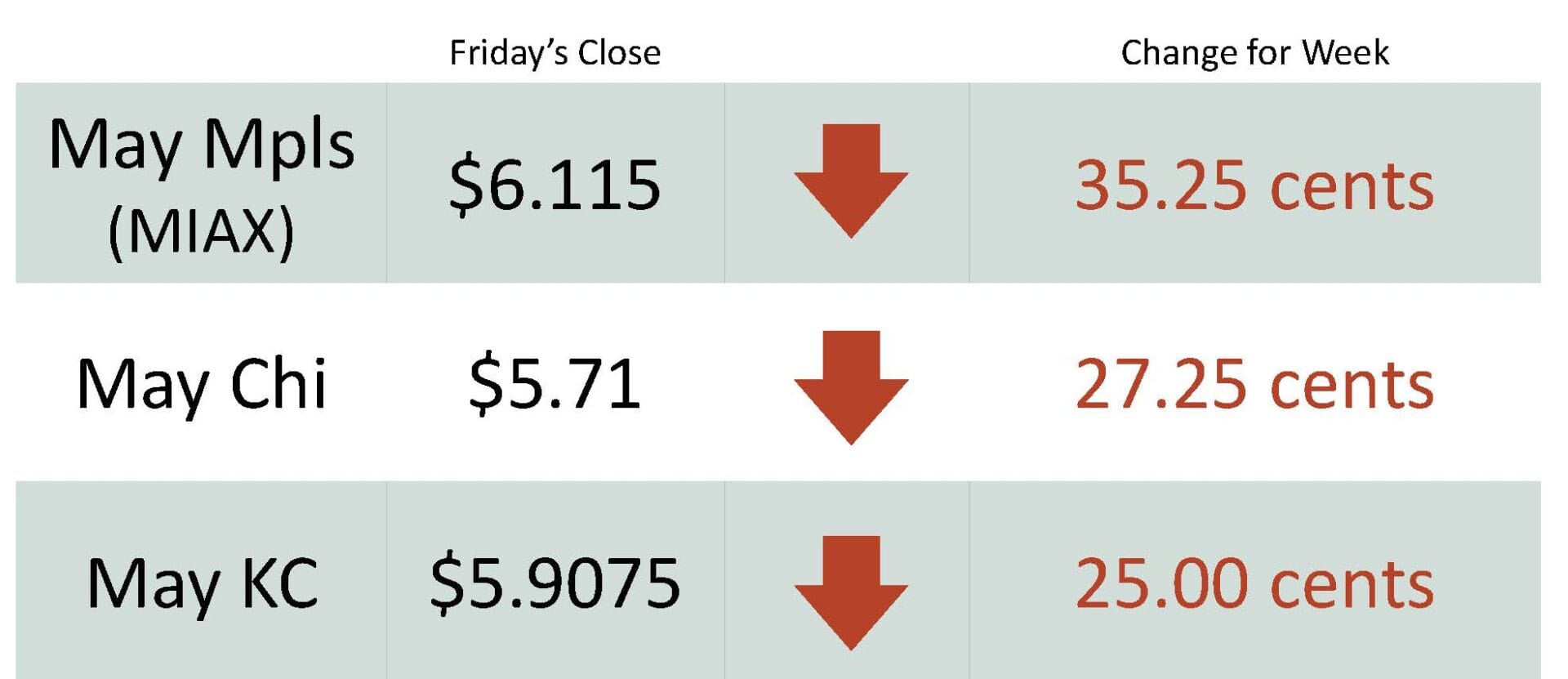Image resolution: width=1568 pixels, height=679 pixels.
Task: Click the "(MIAX)" exchange text
Action: click(201, 232)
